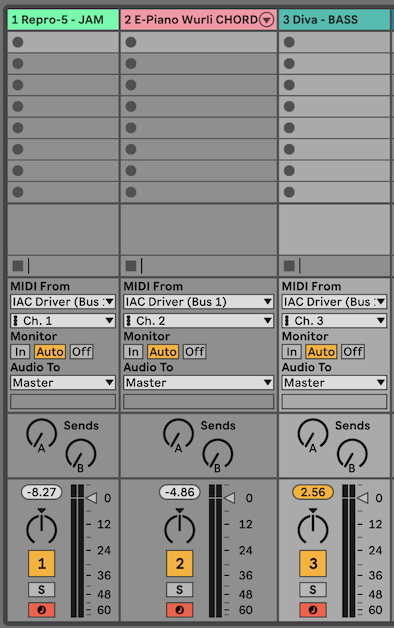394x628 pixels.
Task: Solo the Repro-5 JAM track
Action: click(x=42, y=590)
